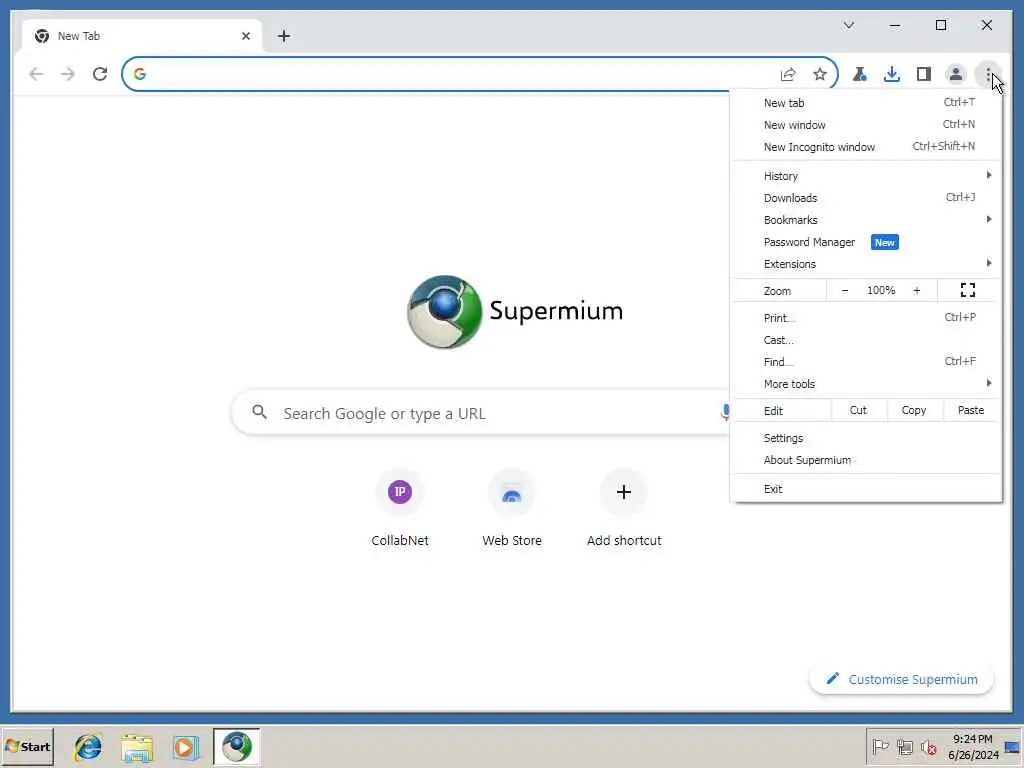Expand More tools submenu
Viewport: 1024px width, 768px height.
tap(866, 384)
